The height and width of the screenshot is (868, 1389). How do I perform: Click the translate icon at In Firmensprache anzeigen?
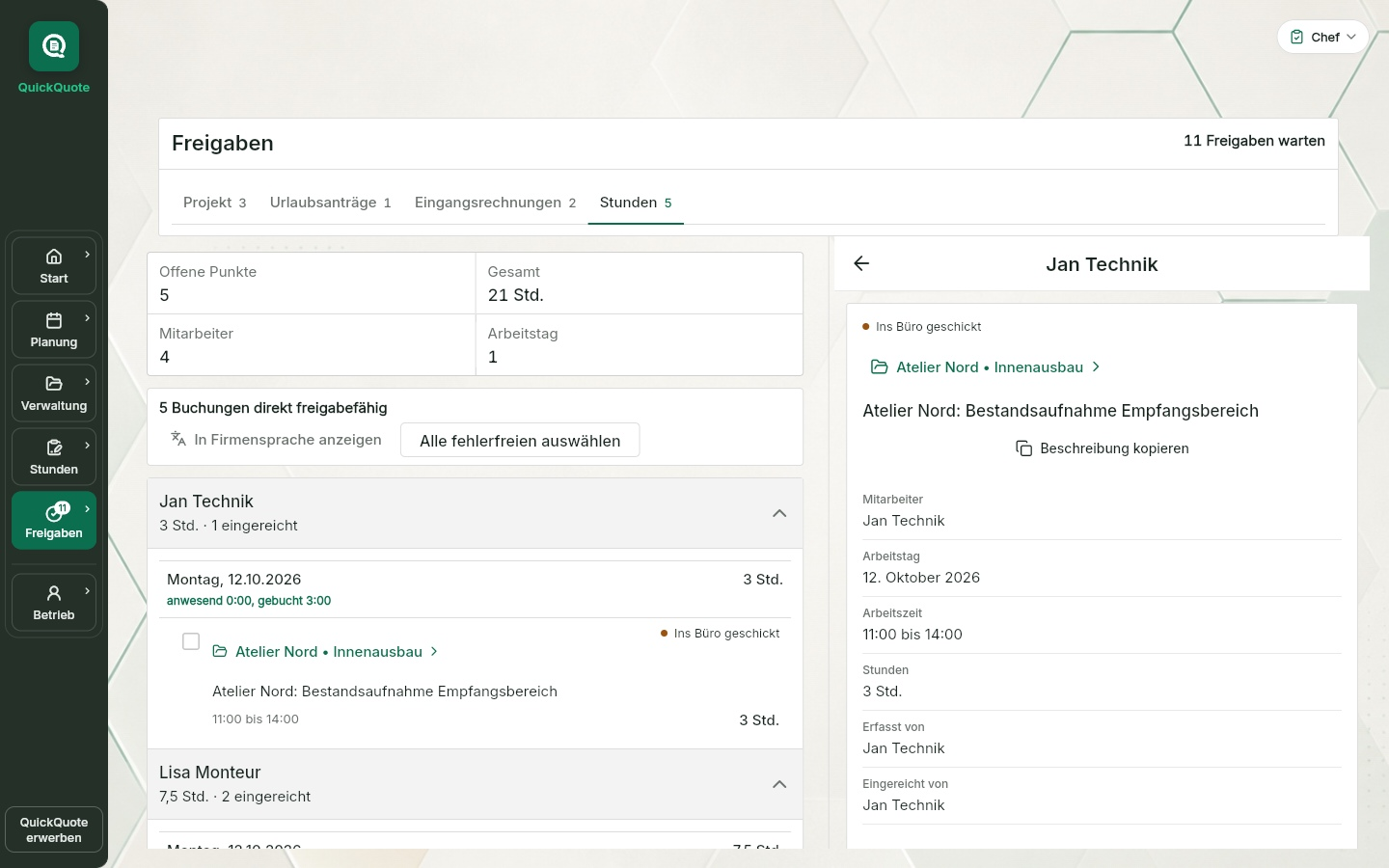[x=178, y=439]
